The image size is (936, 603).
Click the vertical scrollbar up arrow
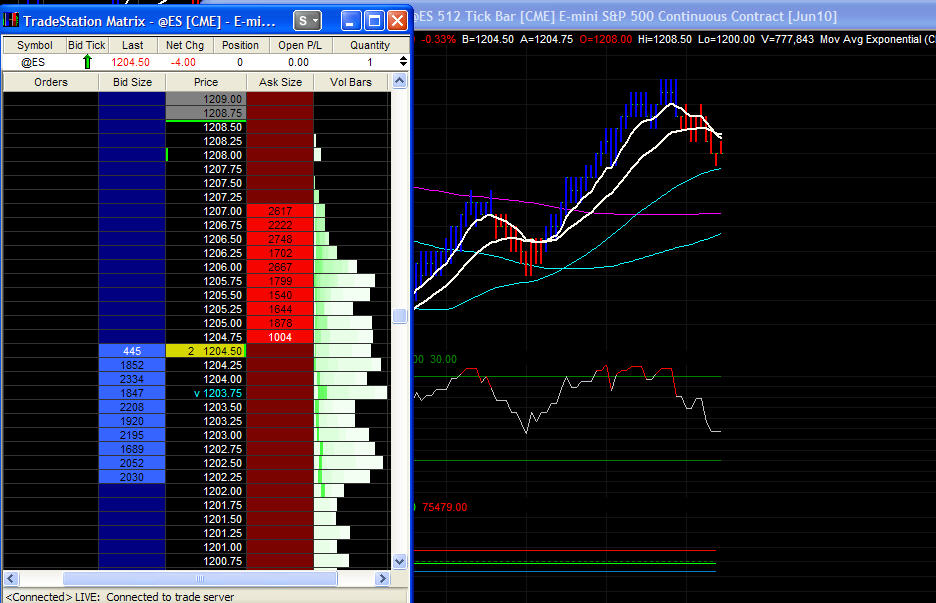[x=400, y=81]
